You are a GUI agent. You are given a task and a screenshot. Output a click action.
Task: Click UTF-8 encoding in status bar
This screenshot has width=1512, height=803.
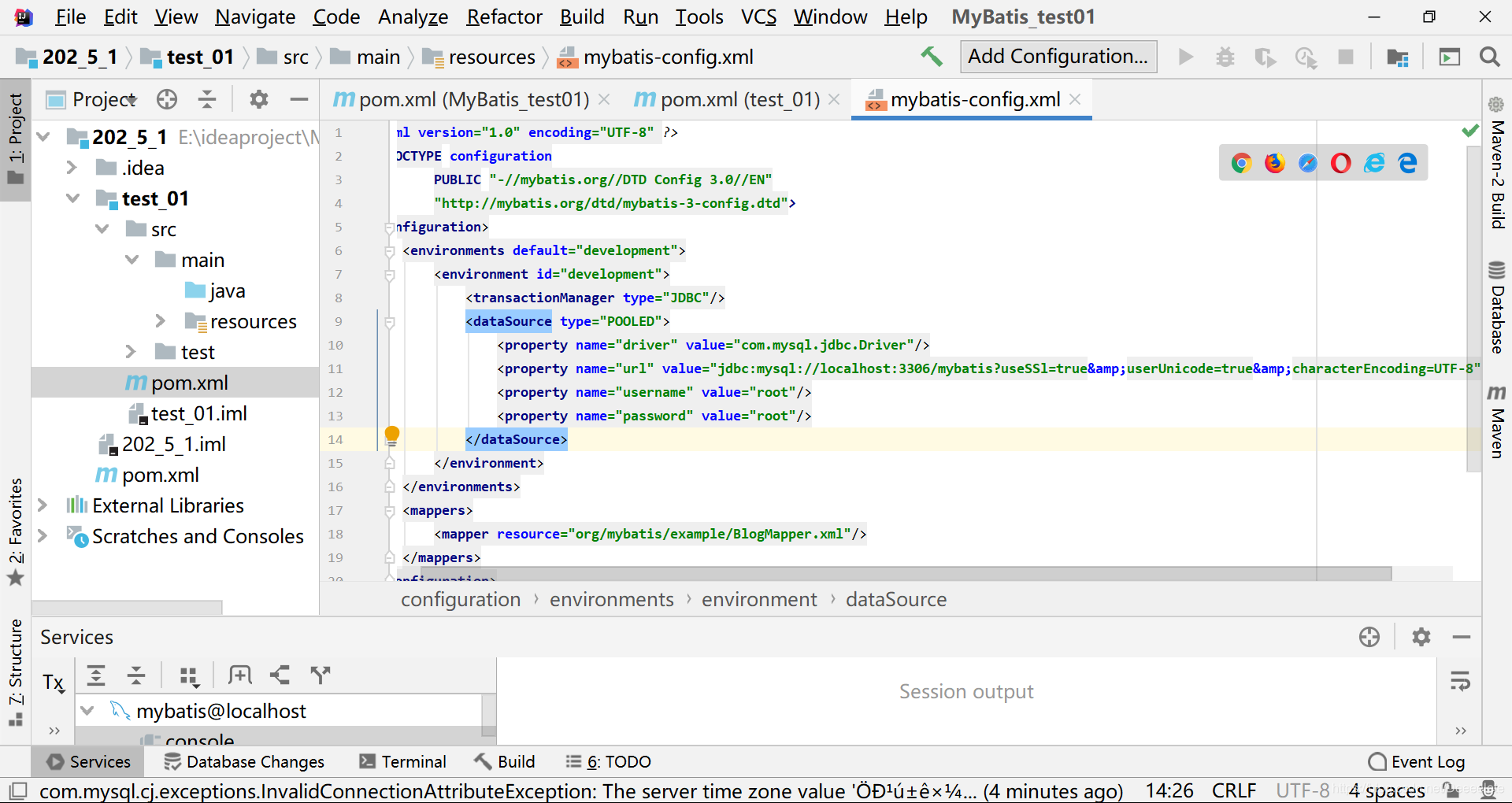1303,790
